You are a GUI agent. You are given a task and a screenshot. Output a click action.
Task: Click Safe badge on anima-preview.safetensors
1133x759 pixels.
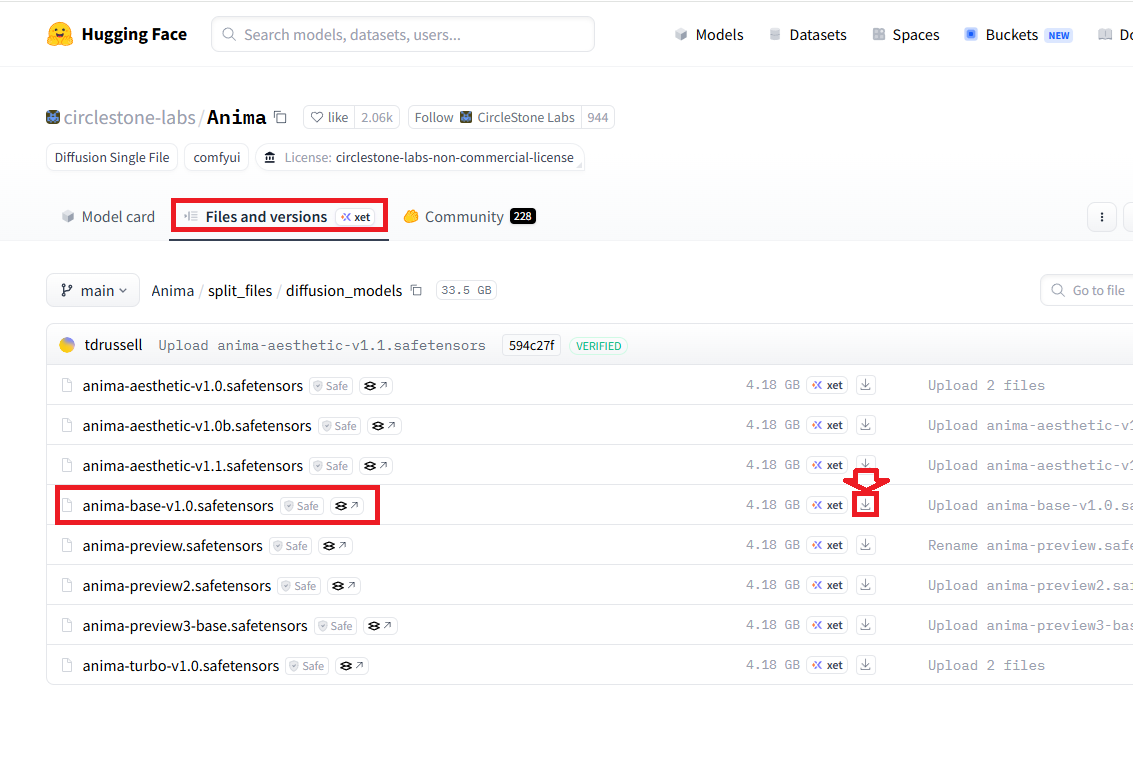point(290,546)
